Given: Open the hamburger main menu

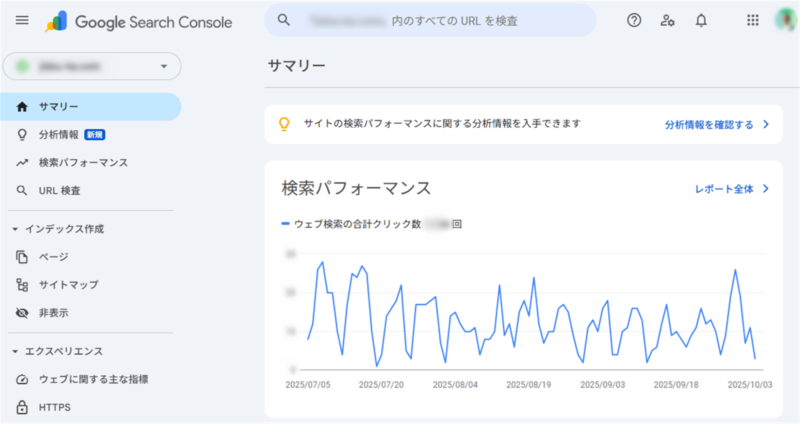Looking at the screenshot, I should point(22,20).
